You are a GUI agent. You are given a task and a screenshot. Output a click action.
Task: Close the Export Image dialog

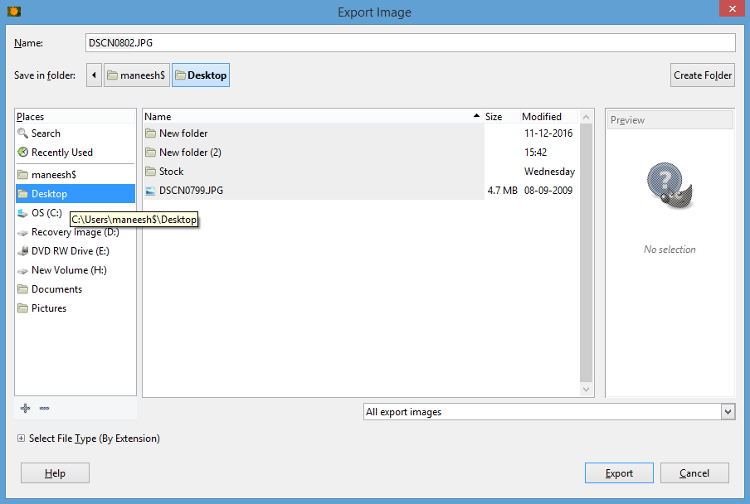[x=732, y=9]
